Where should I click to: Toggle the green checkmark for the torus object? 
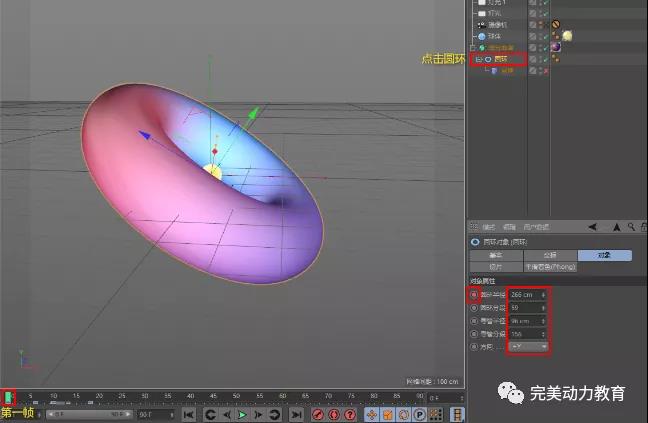click(x=547, y=59)
